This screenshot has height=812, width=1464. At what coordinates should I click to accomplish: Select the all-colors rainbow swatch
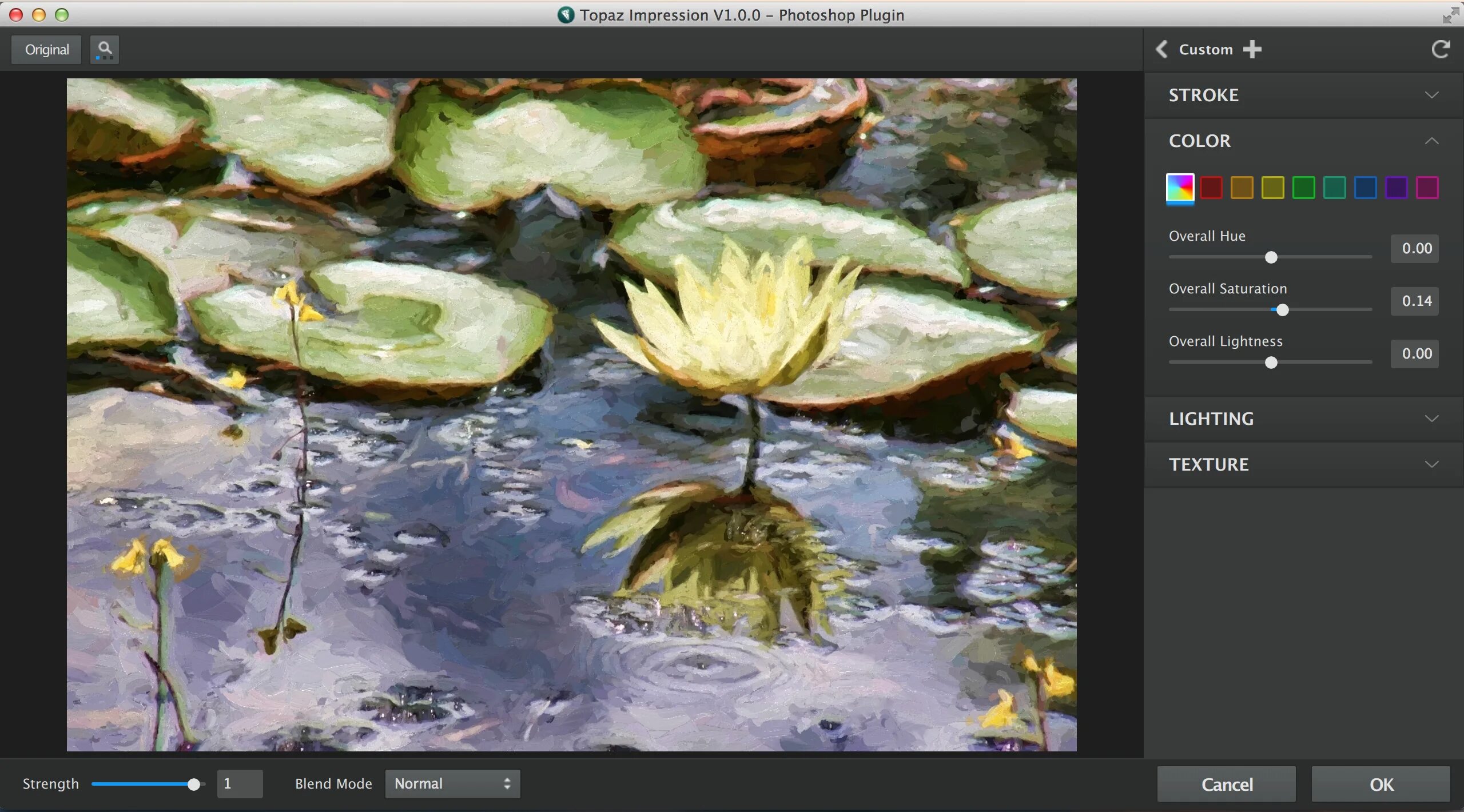point(1180,188)
